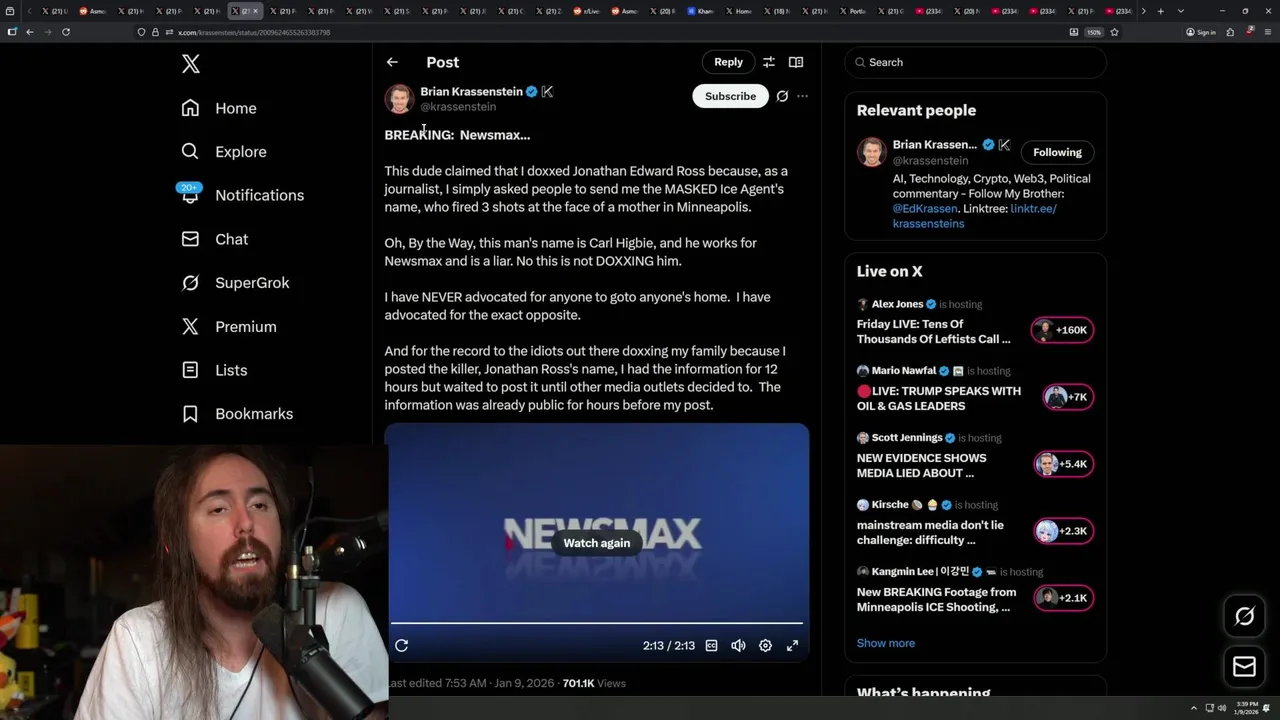Toggle the reader view icon
This screenshot has width=1280, height=720.
tap(796, 62)
